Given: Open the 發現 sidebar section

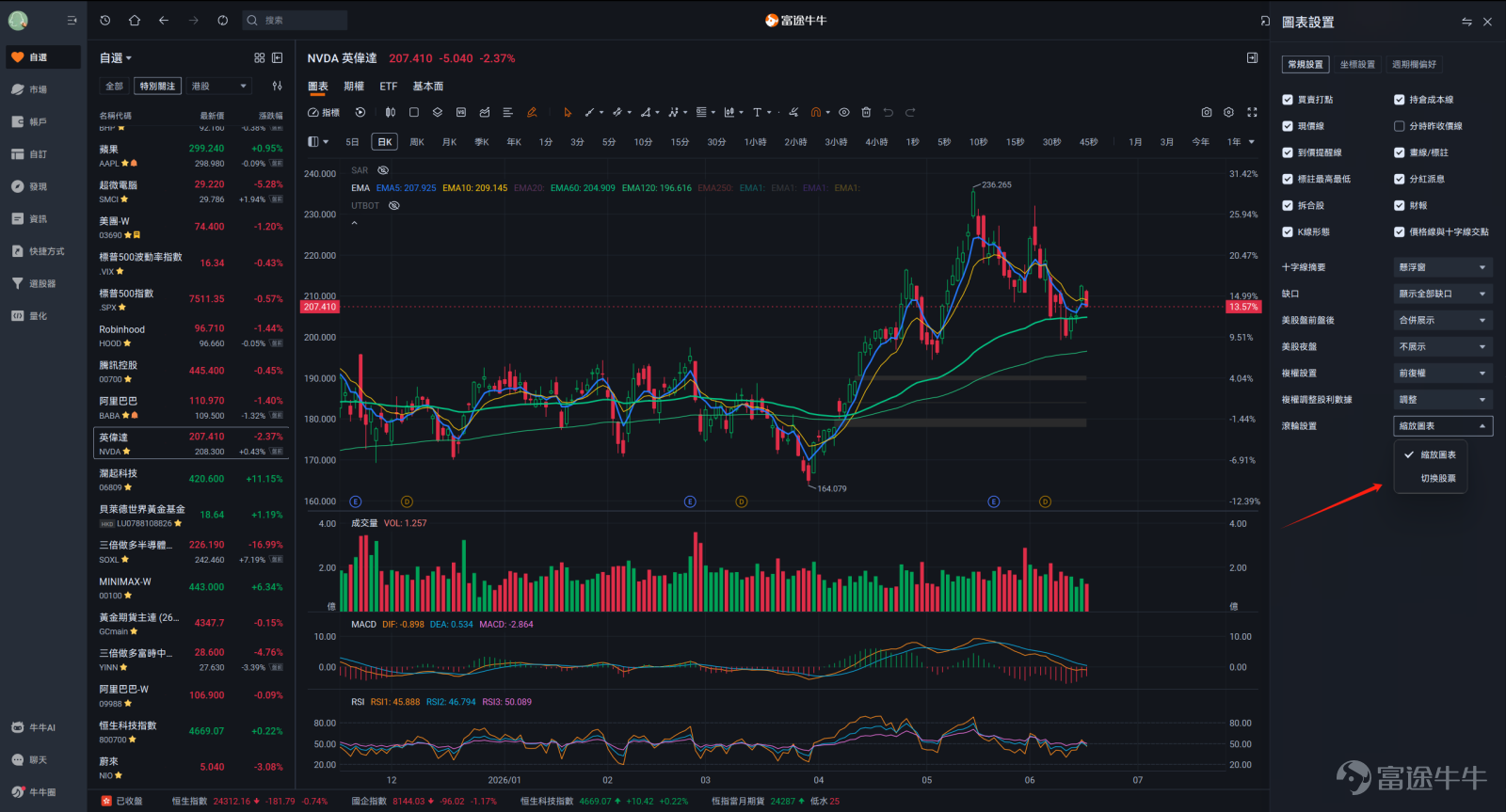Looking at the screenshot, I should click(x=29, y=186).
